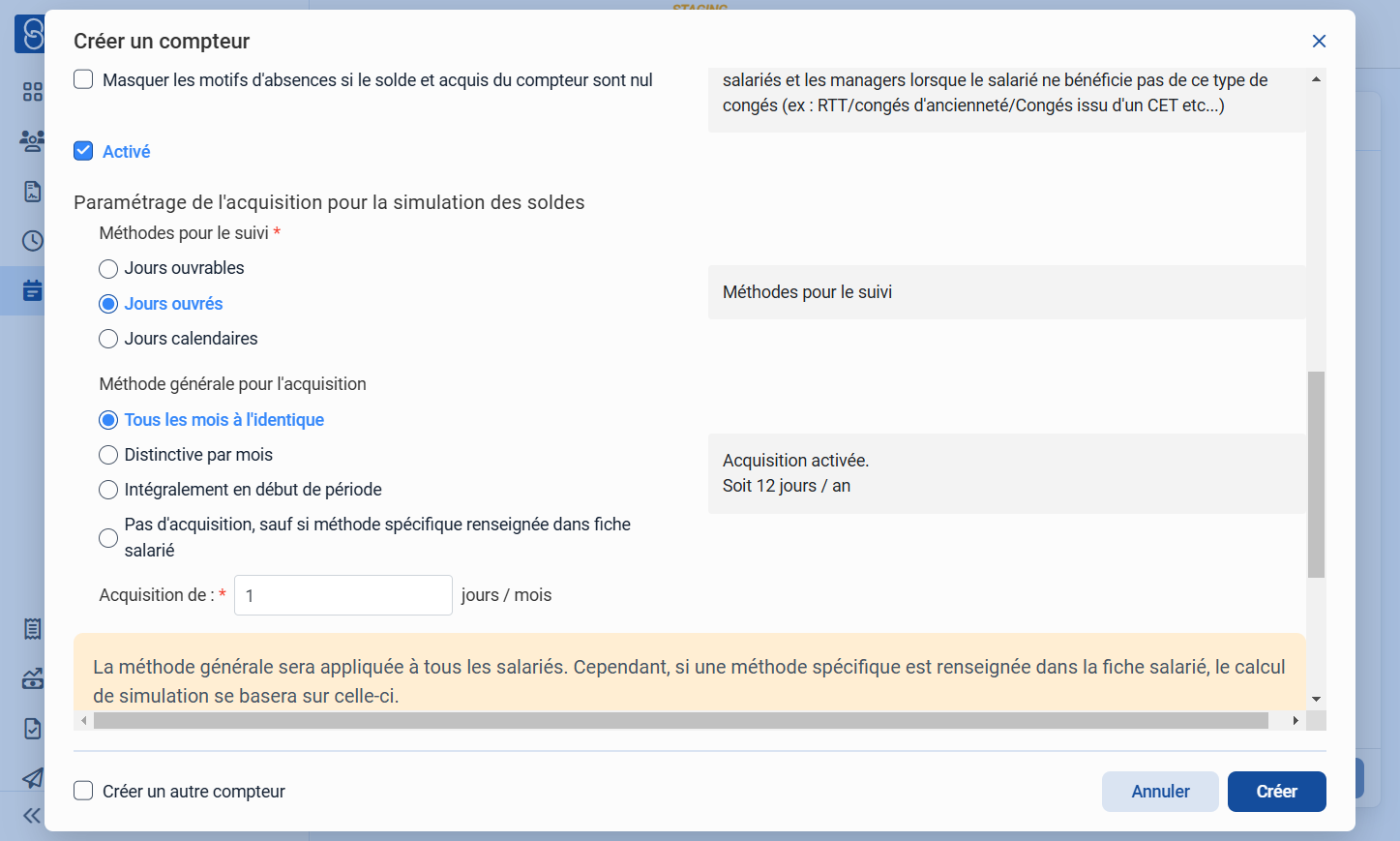This screenshot has height=841, width=1400.
Task: Click the 'Méthodes pour le suivi' help box
Action: coord(1006,292)
